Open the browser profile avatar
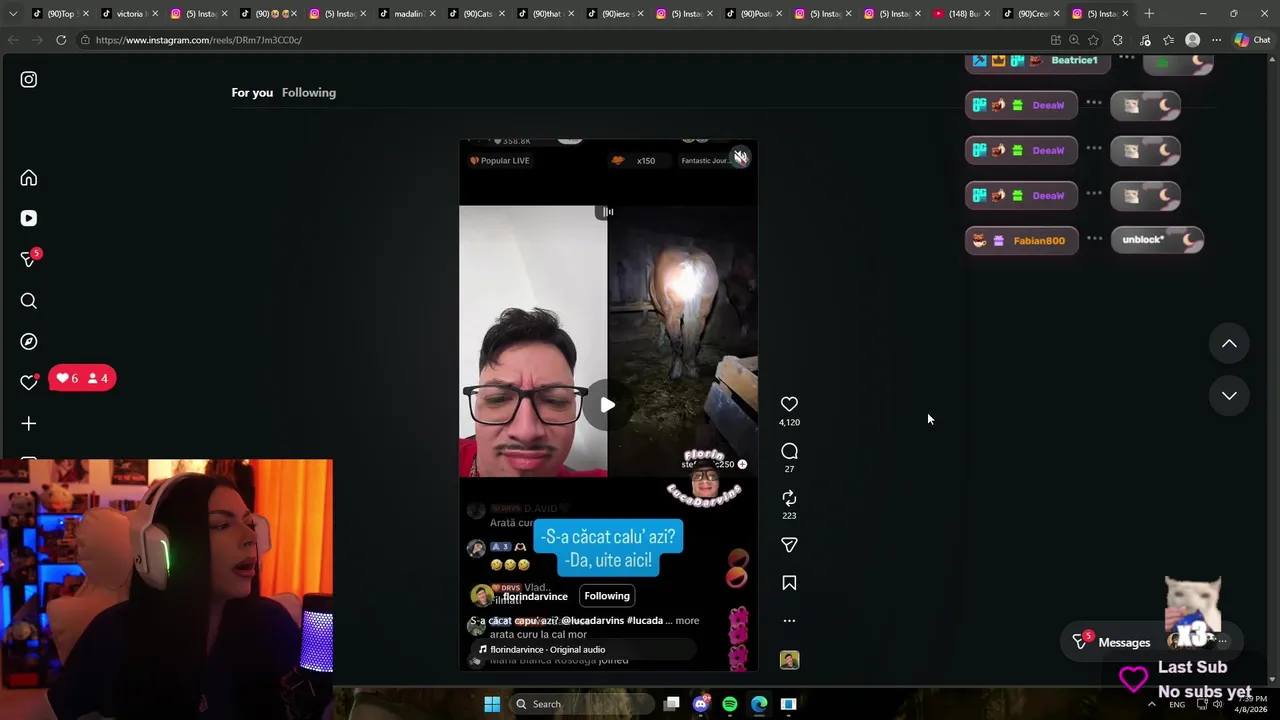Image resolution: width=1280 pixels, height=720 pixels. tap(1192, 40)
